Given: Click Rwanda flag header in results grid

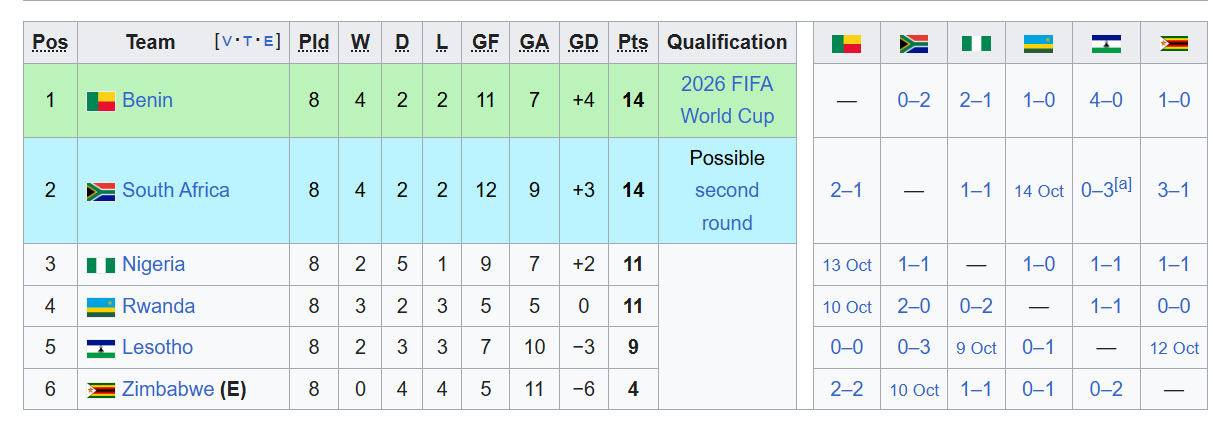Looking at the screenshot, I should click(1038, 44).
